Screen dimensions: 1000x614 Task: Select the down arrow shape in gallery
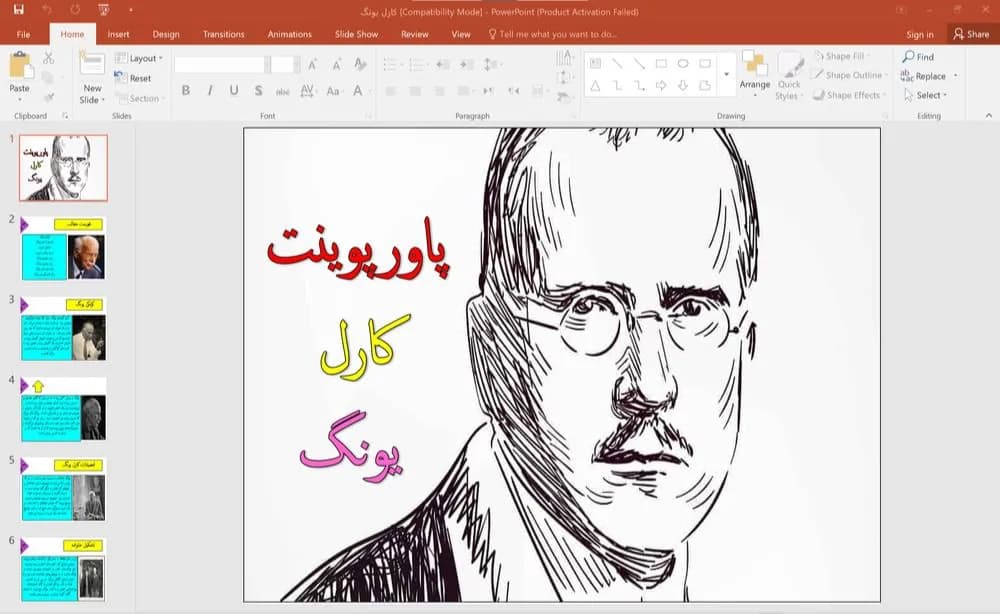683,85
